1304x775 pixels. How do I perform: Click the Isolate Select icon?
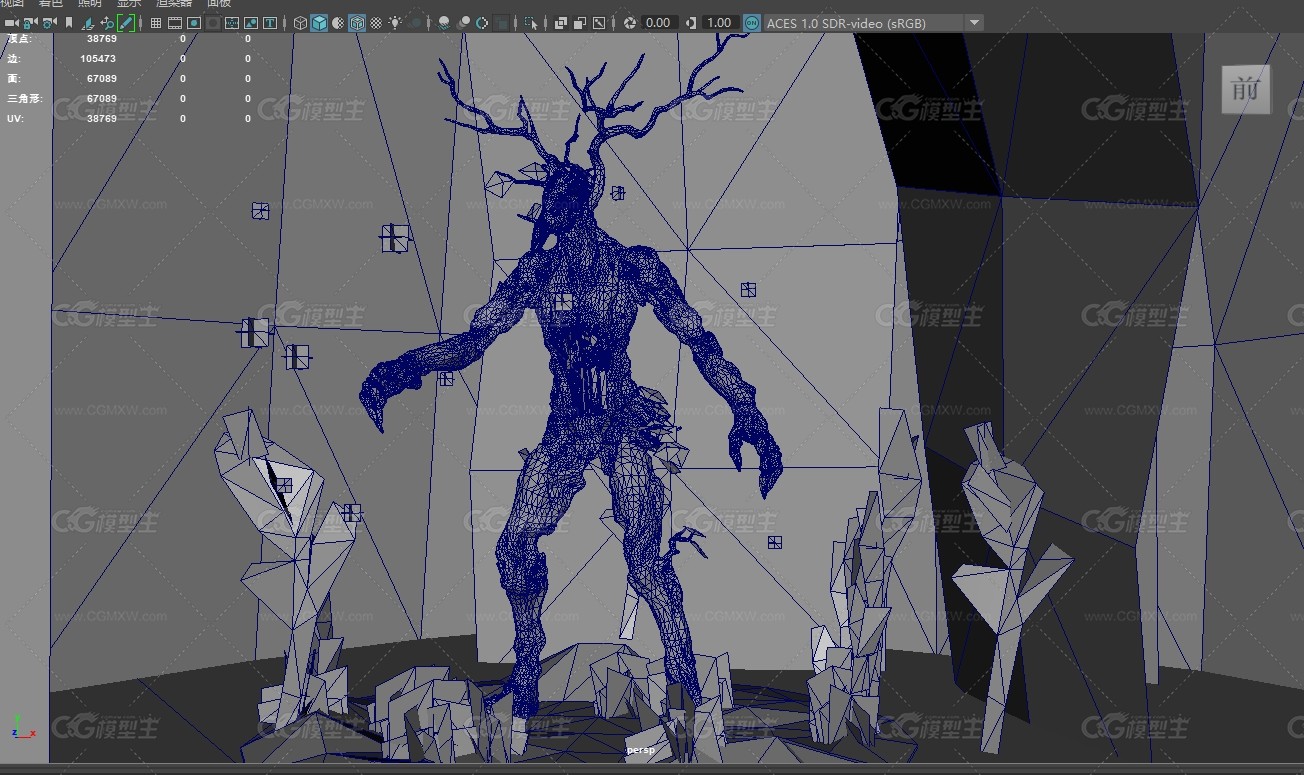(531, 23)
